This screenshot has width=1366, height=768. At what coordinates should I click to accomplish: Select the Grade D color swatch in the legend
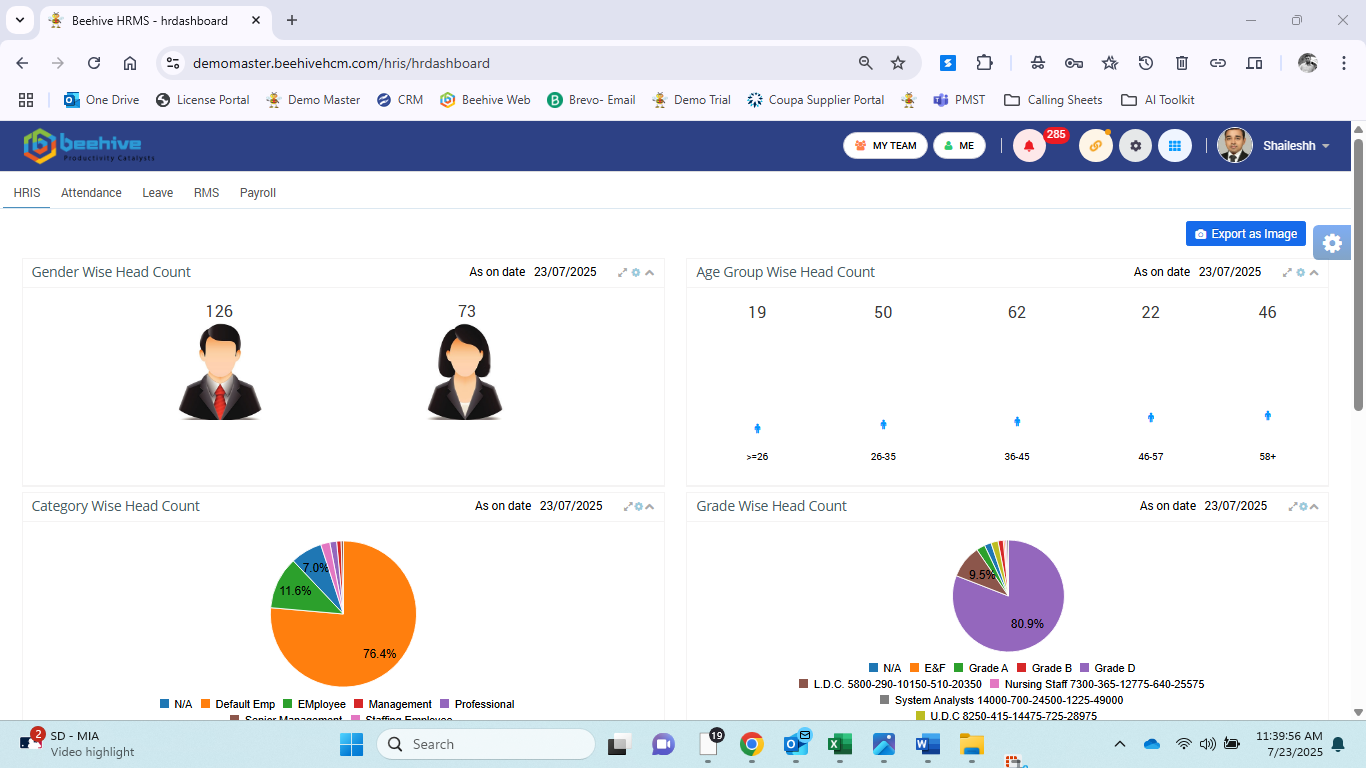1083,668
